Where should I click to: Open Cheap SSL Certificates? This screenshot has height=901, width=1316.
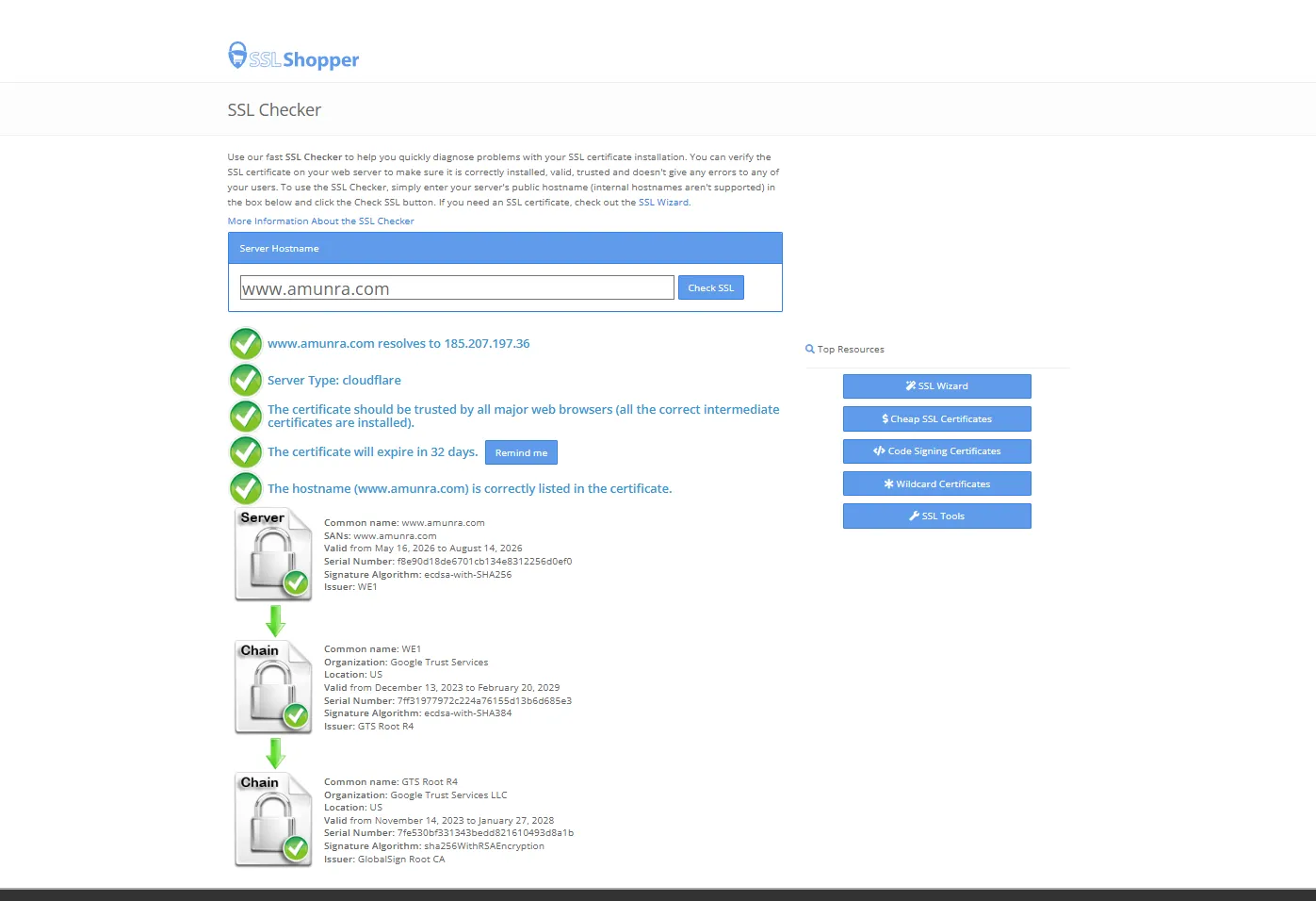pyautogui.click(x=937, y=418)
